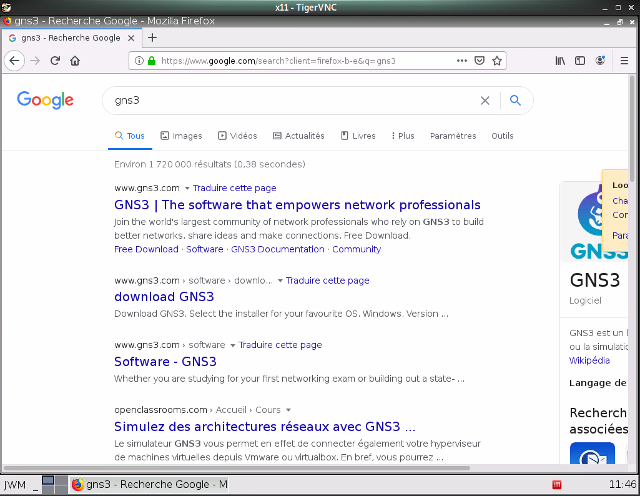Open the JWM start menu
Viewport: 640px width, 496px height.
point(15,485)
